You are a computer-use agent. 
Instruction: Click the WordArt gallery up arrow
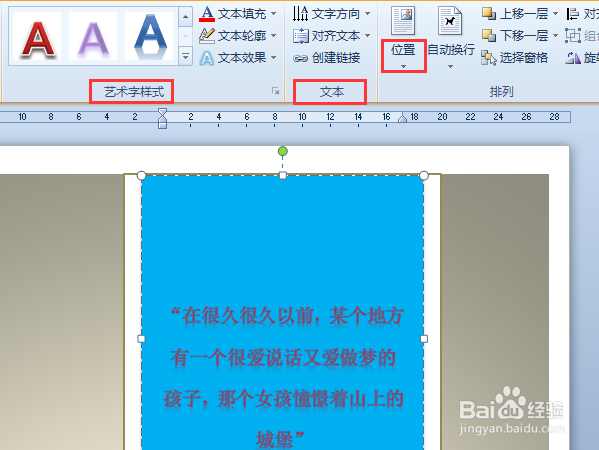[x=185, y=17]
